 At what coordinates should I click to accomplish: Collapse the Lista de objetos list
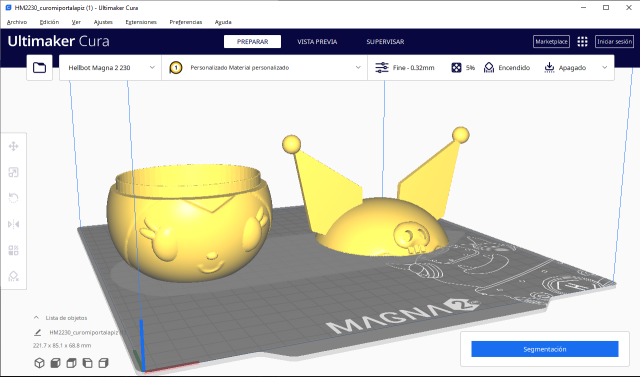[36, 317]
